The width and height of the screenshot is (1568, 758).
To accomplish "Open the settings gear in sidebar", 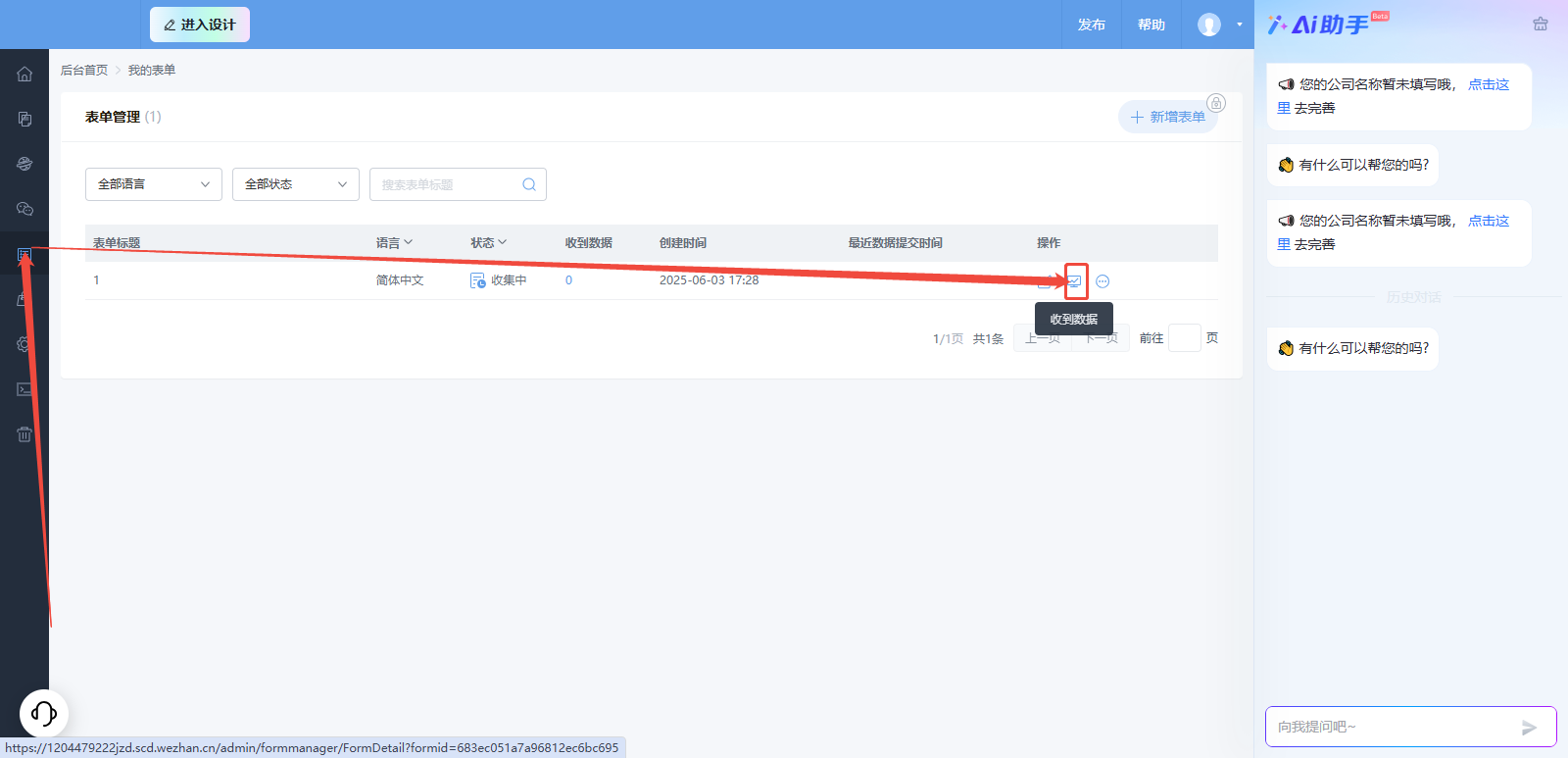I will (x=24, y=344).
